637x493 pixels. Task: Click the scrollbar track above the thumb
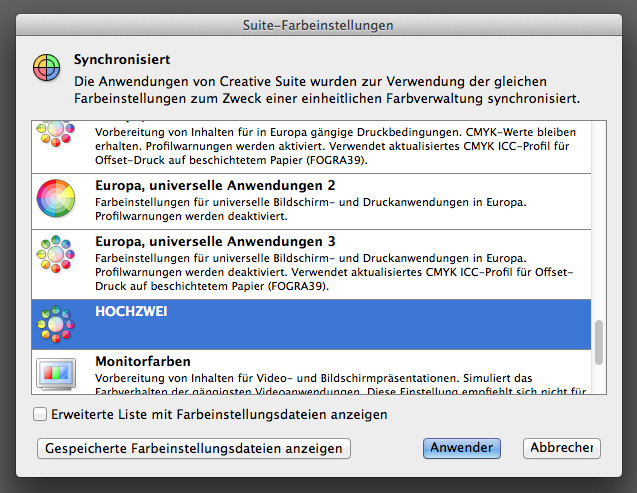(599, 220)
